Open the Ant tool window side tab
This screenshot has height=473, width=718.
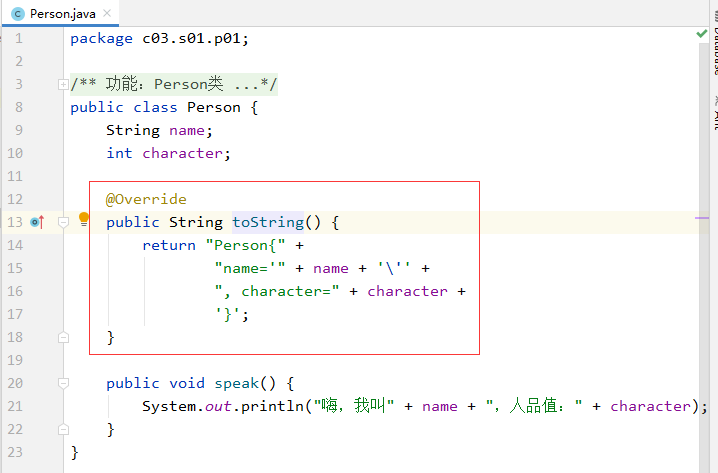(x=715, y=112)
